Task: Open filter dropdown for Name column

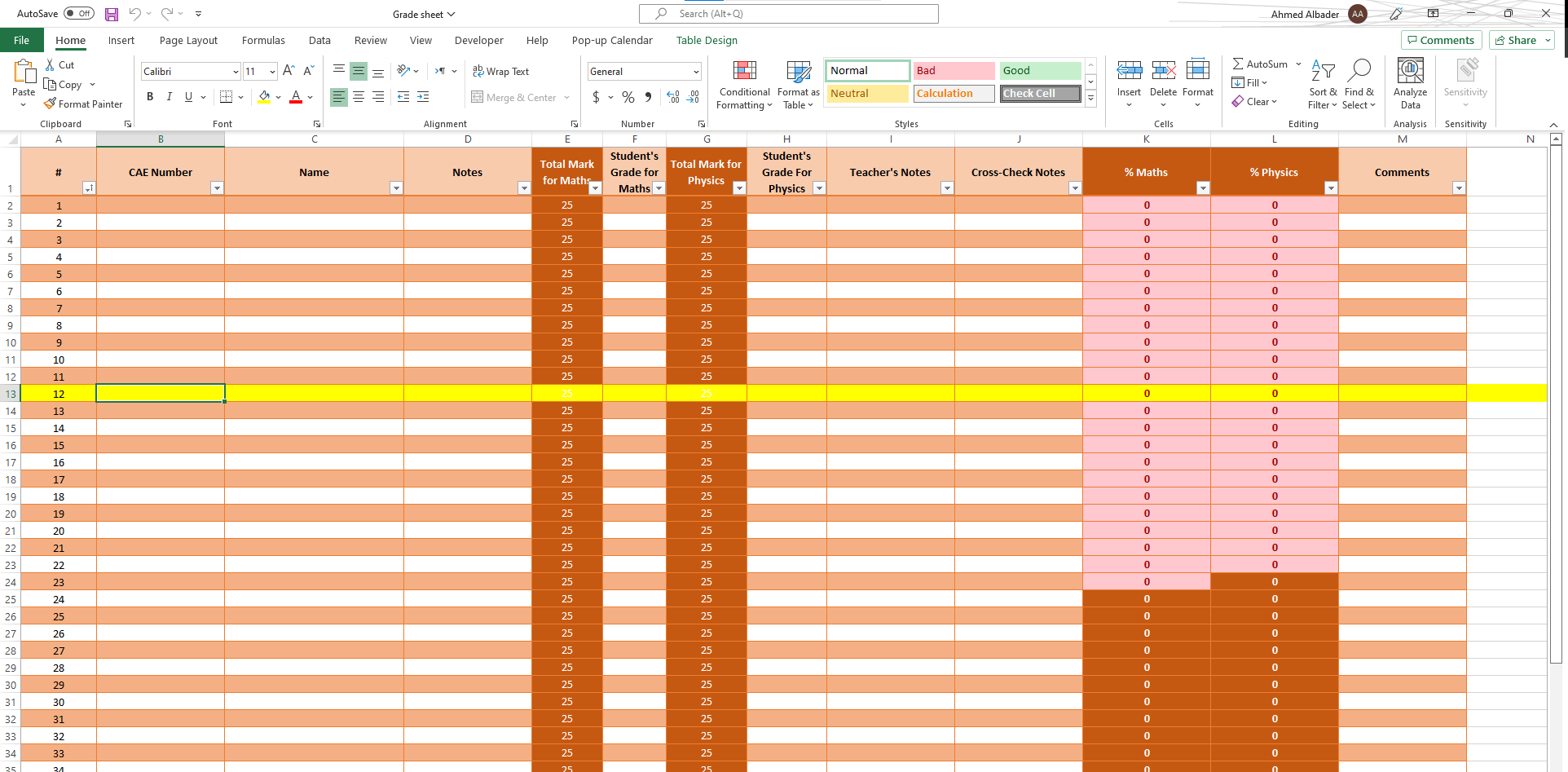Action: pos(396,188)
